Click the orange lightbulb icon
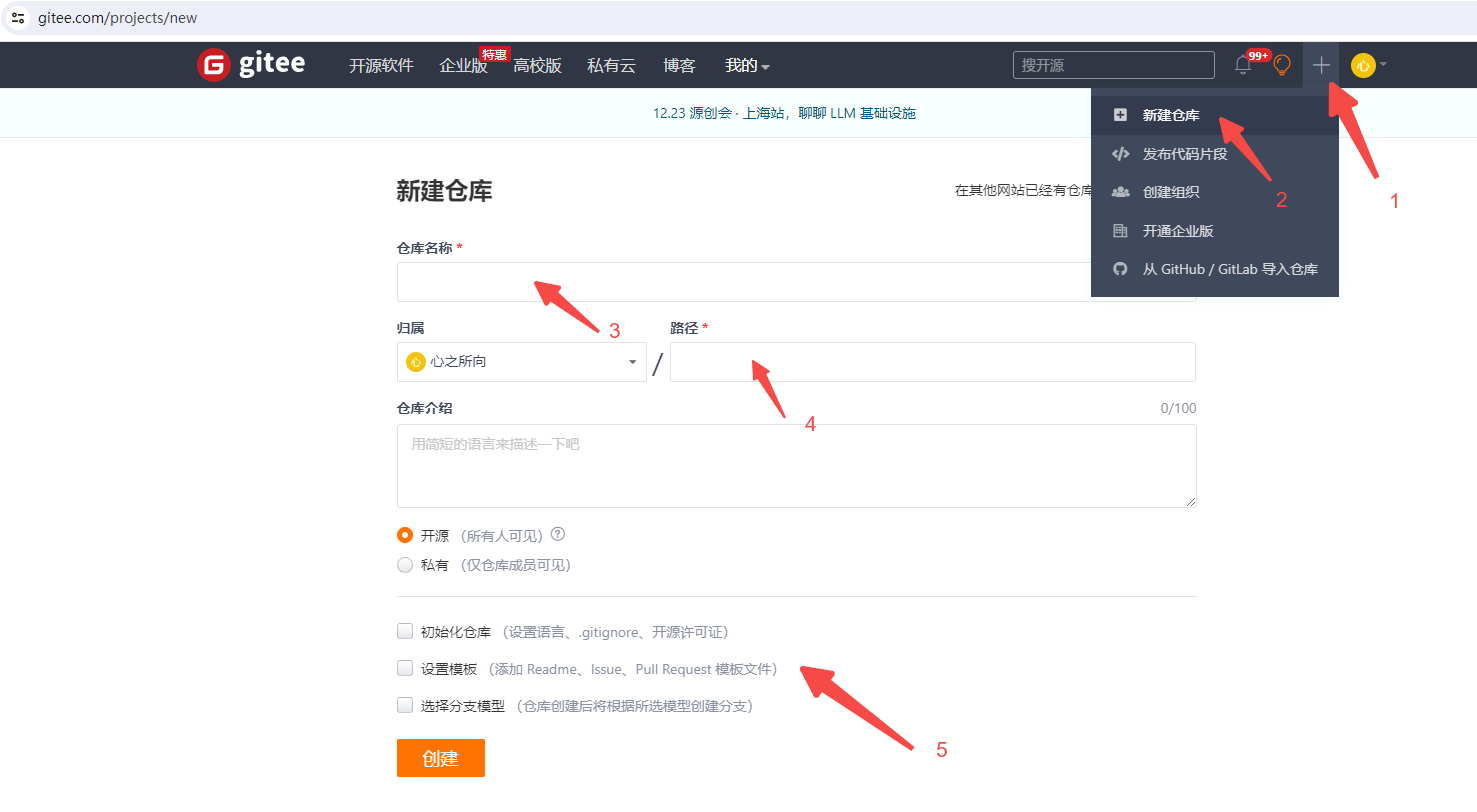This screenshot has width=1477, height=812. (1282, 66)
